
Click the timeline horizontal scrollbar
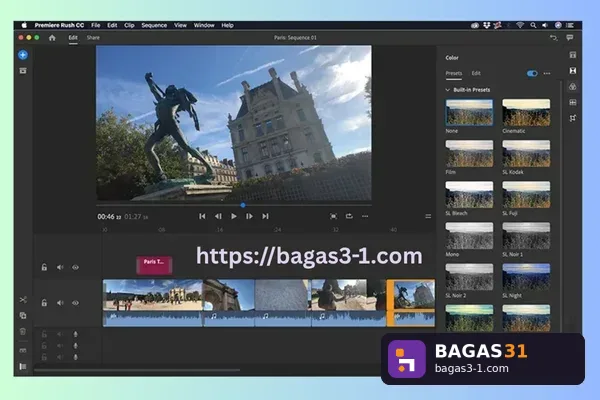click(x=137, y=370)
